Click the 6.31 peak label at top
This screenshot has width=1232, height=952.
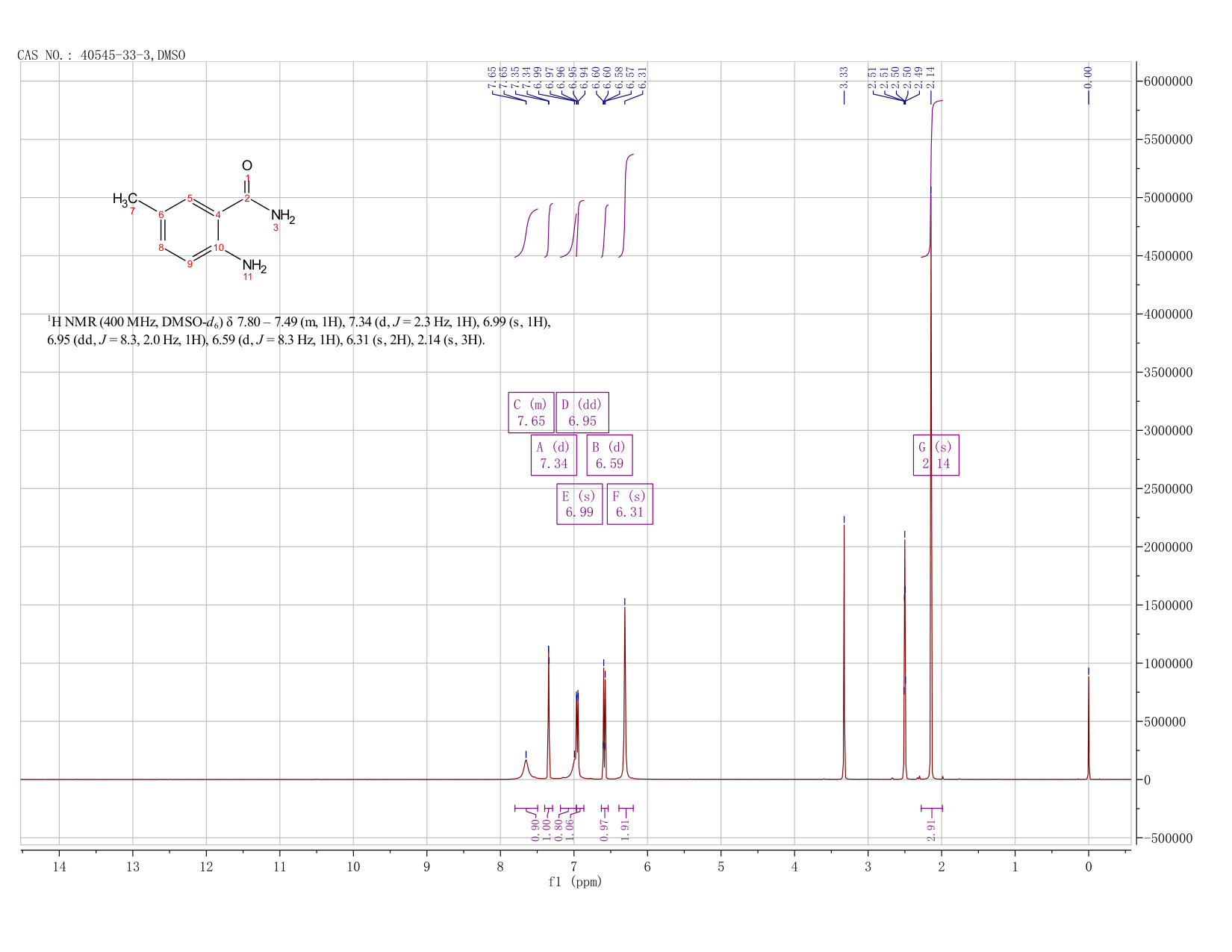point(642,76)
